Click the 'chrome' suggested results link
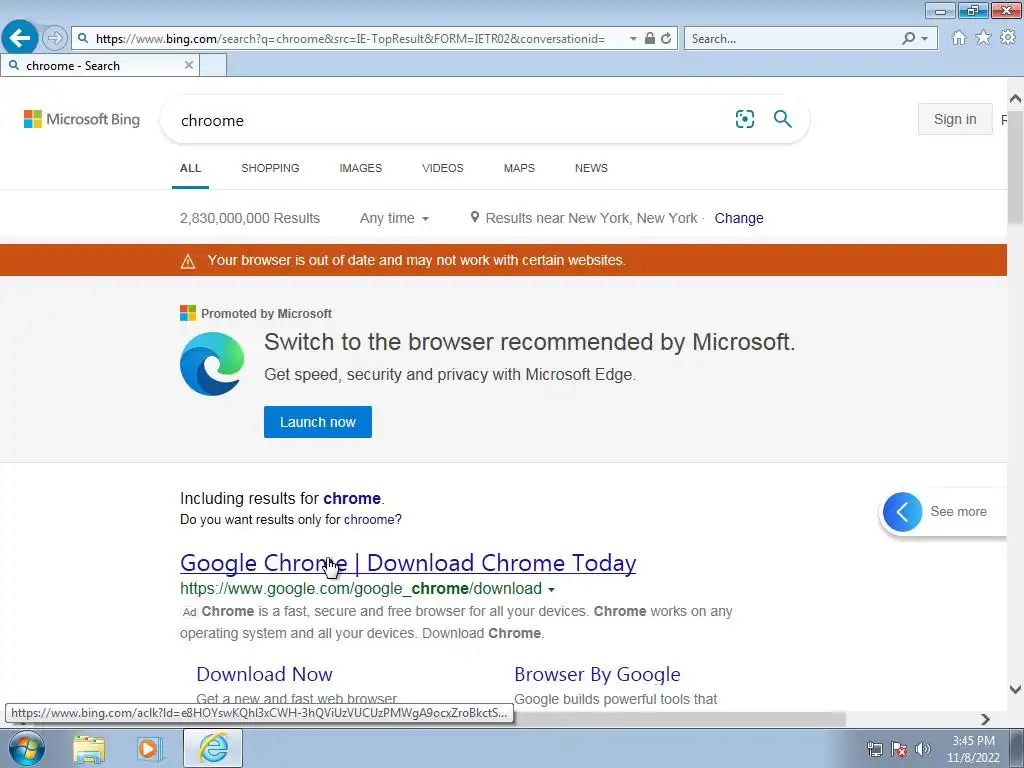 click(351, 498)
